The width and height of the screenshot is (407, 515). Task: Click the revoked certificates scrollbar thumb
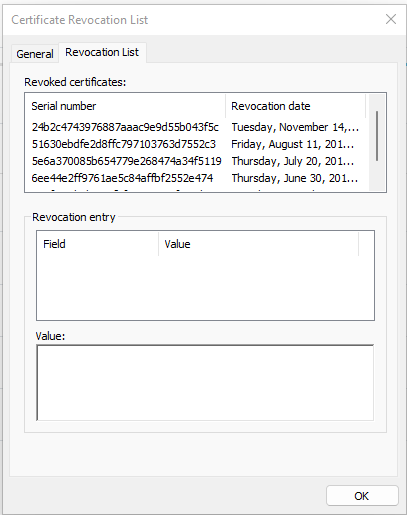pyautogui.click(x=377, y=136)
